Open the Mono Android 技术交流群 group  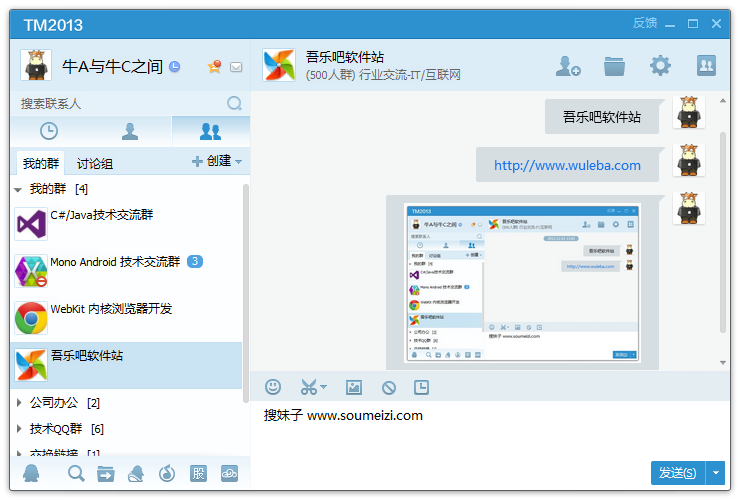point(126,271)
